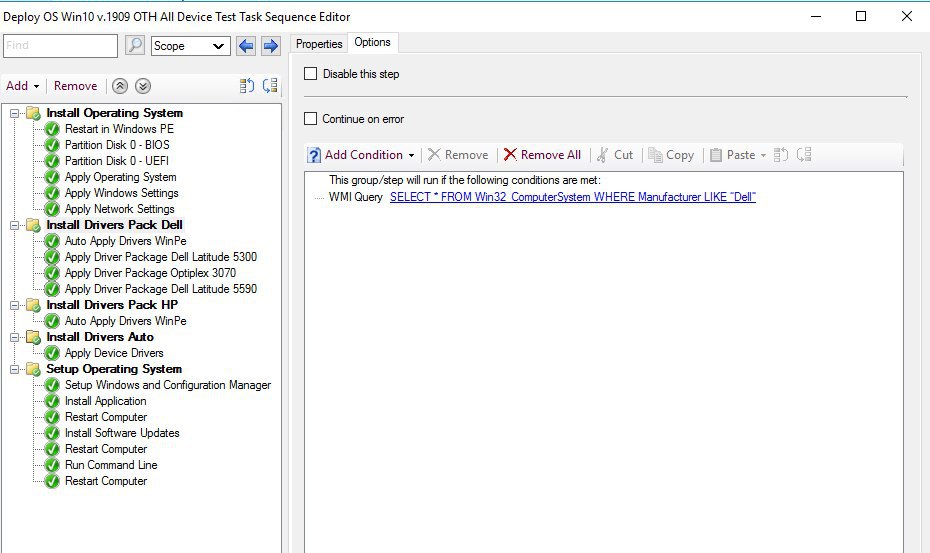
Task: Click the grayed Remove condition button
Action: (458, 155)
